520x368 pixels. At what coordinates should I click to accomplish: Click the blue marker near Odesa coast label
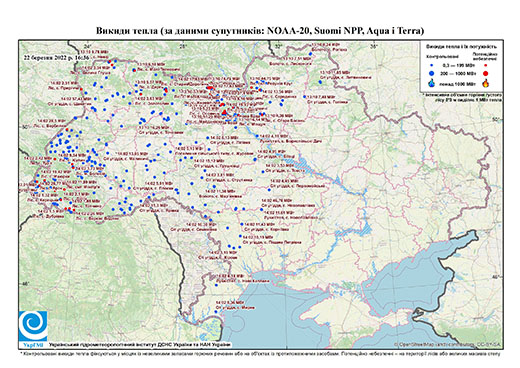(216, 312)
